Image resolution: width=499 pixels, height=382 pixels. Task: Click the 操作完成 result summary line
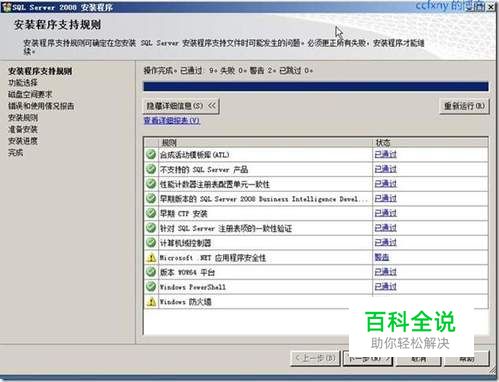[228, 70]
